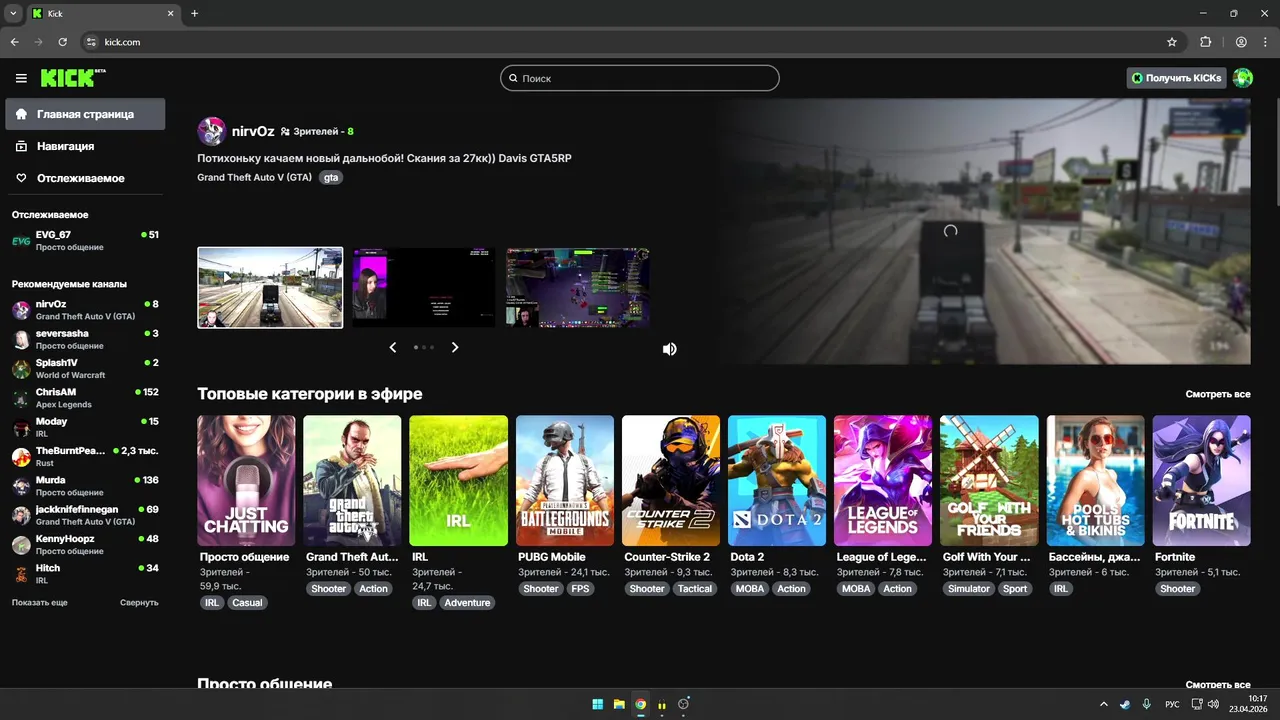Open new browser tab
This screenshot has width=1280, height=720.
[194, 13]
